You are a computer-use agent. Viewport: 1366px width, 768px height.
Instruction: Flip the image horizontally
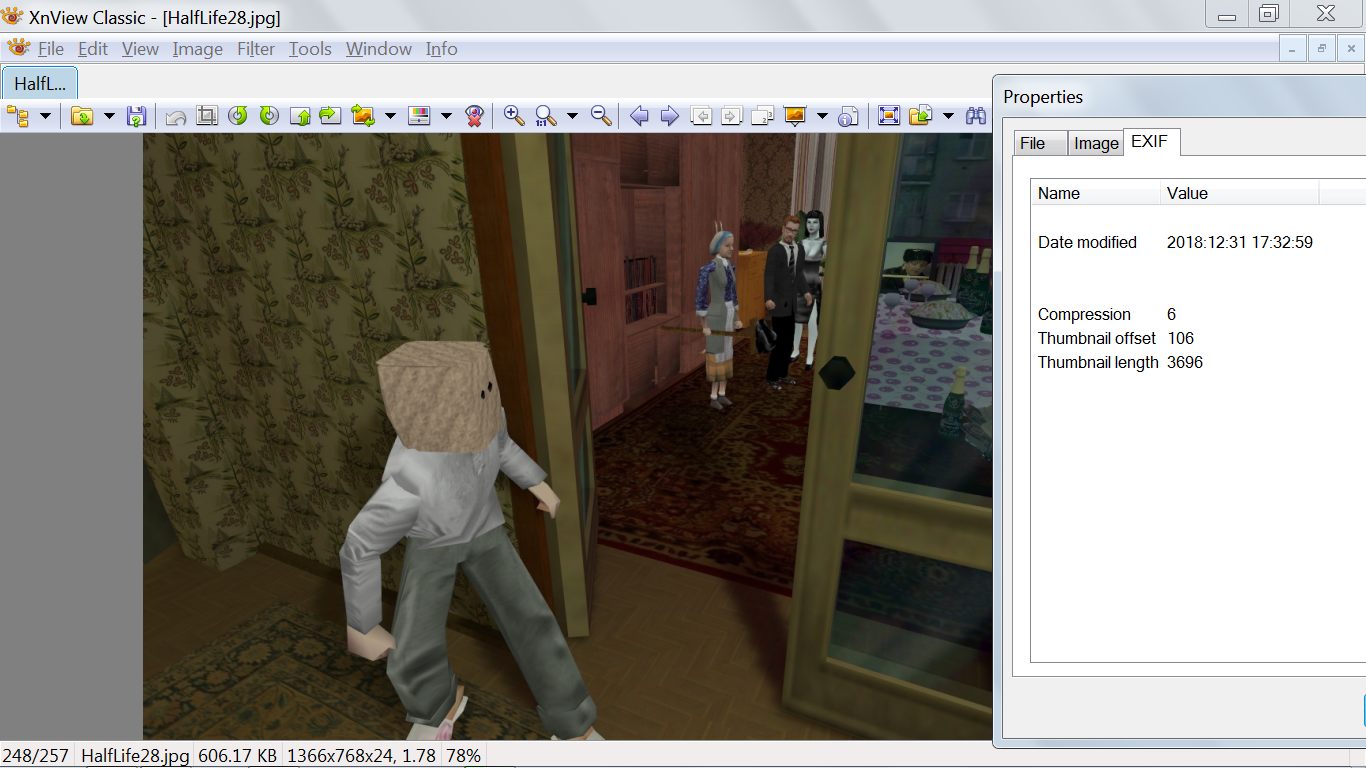(x=330, y=116)
